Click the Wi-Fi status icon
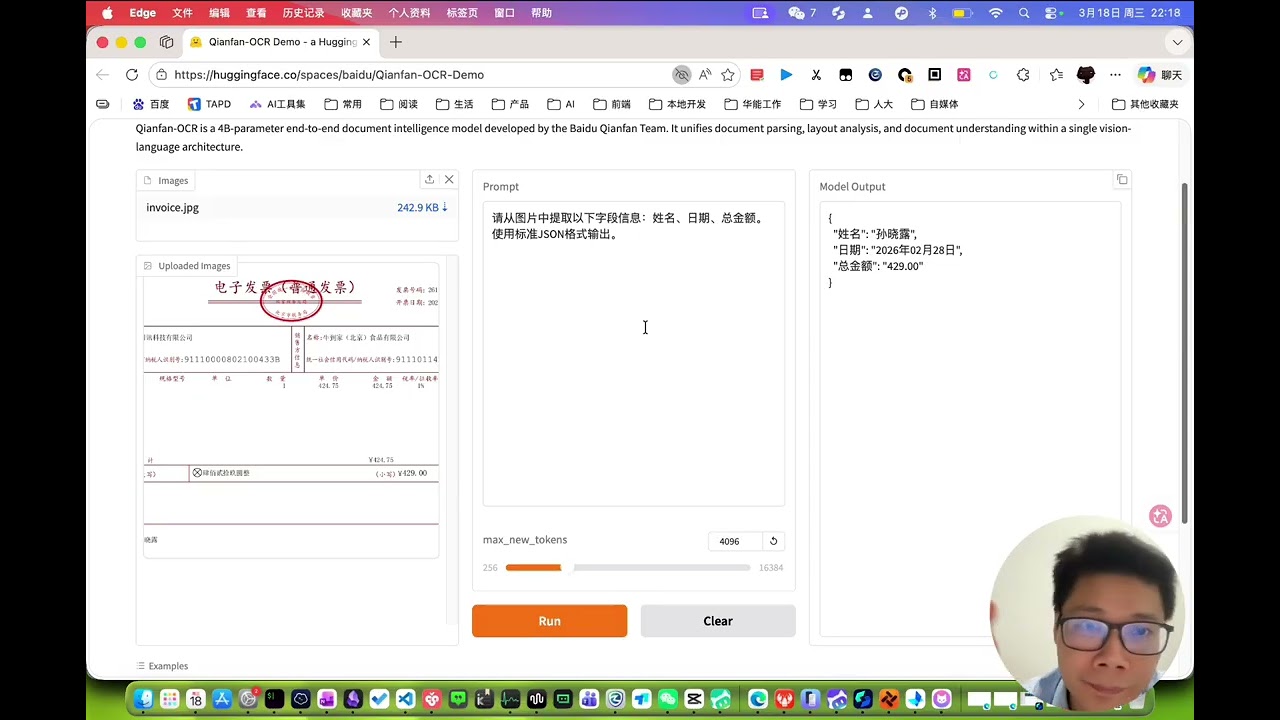Screen dimensions: 1280x720 (x=995, y=13)
